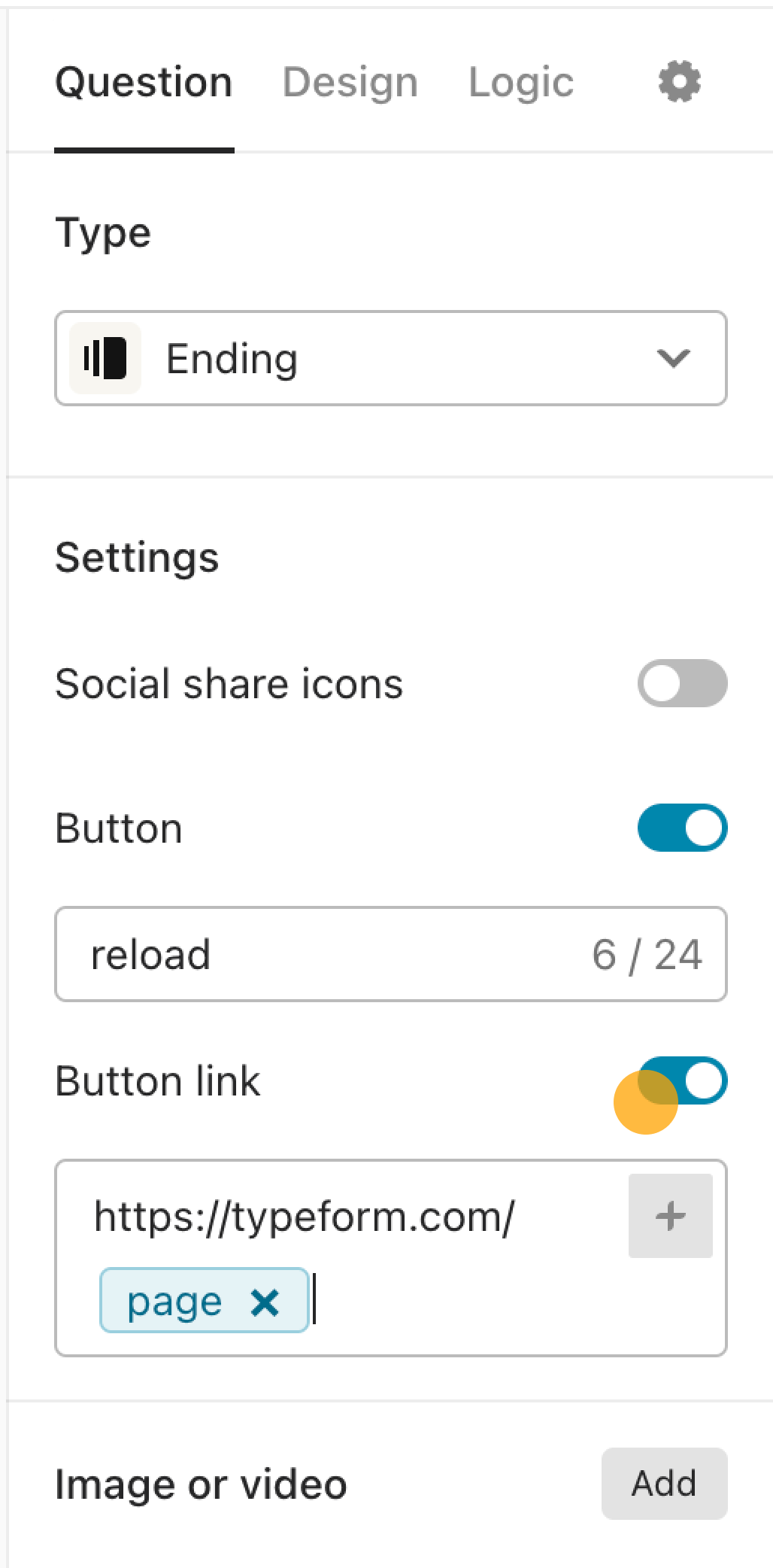This screenshot has width=773, height=1568.
Task: Click the reload button text field
Action: coord(391,954)
